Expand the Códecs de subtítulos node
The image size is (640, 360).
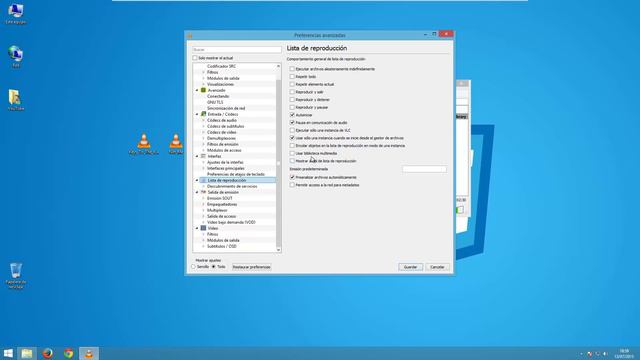pyautogui.click(x=203, y=127)
